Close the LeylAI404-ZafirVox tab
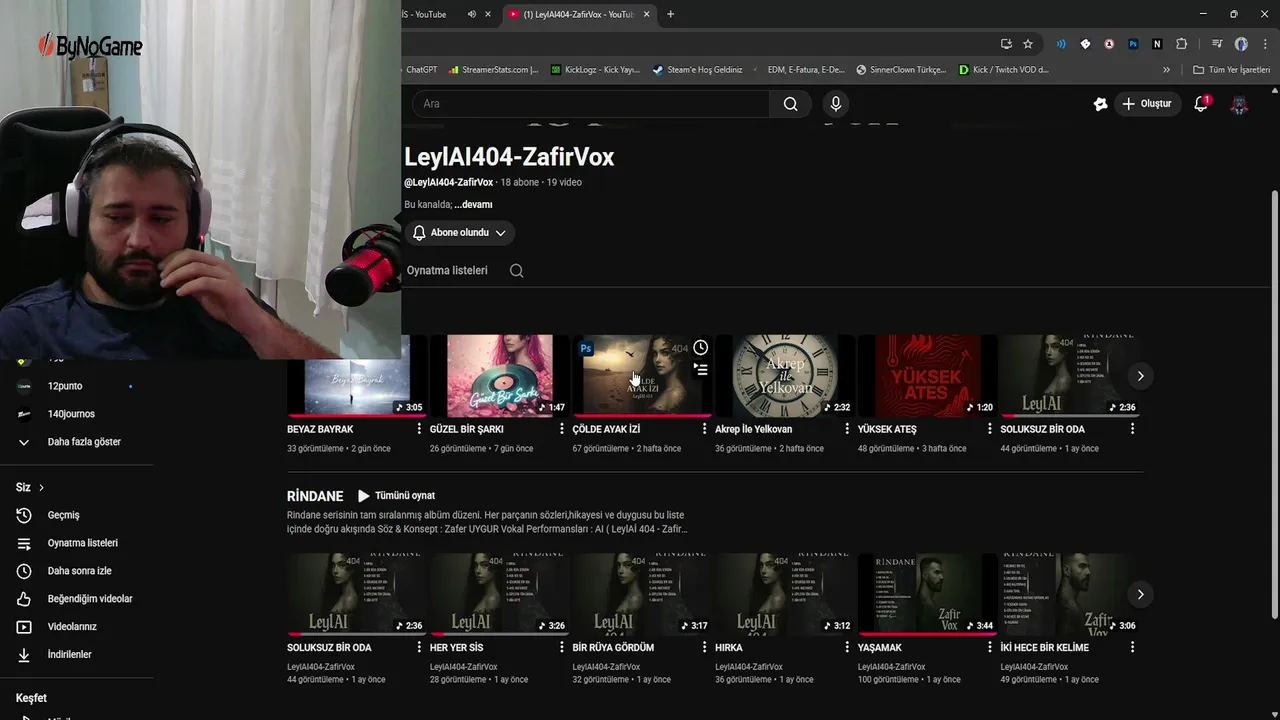The width and height of the screenshot is (1280, 720). 647,14
